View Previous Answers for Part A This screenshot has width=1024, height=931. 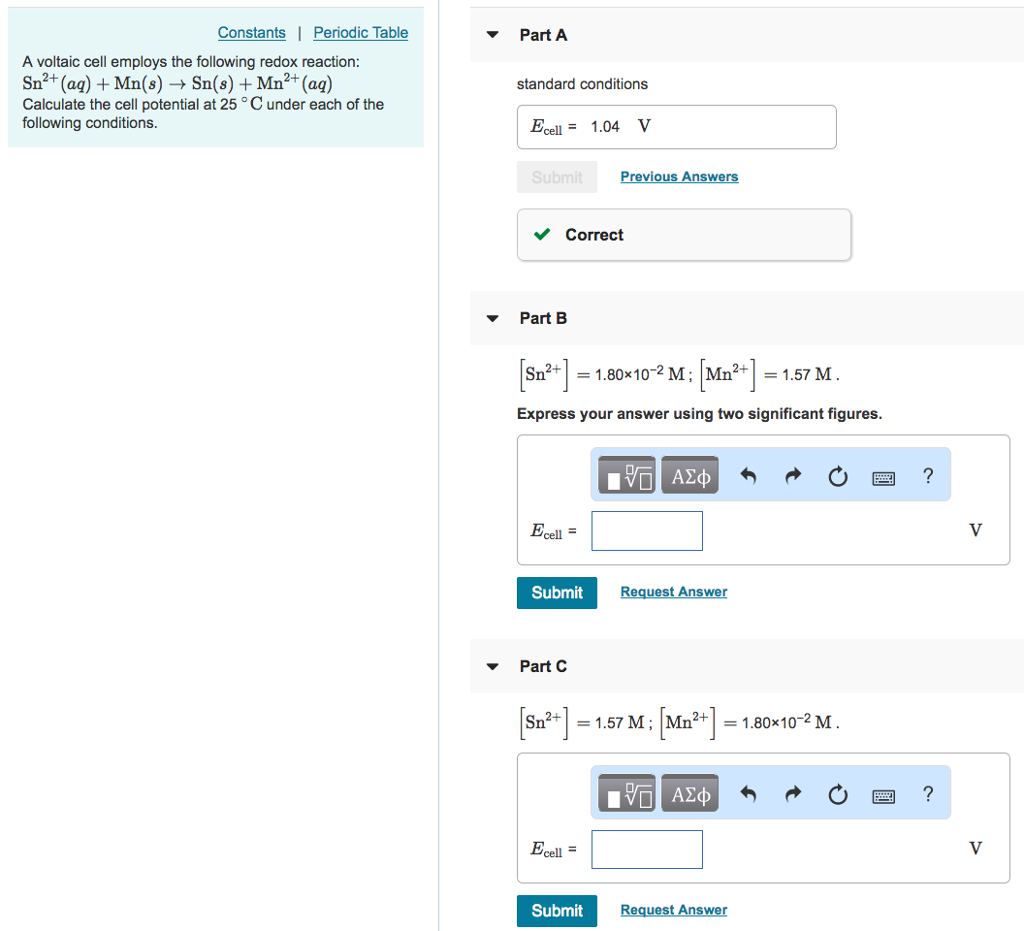679,176
